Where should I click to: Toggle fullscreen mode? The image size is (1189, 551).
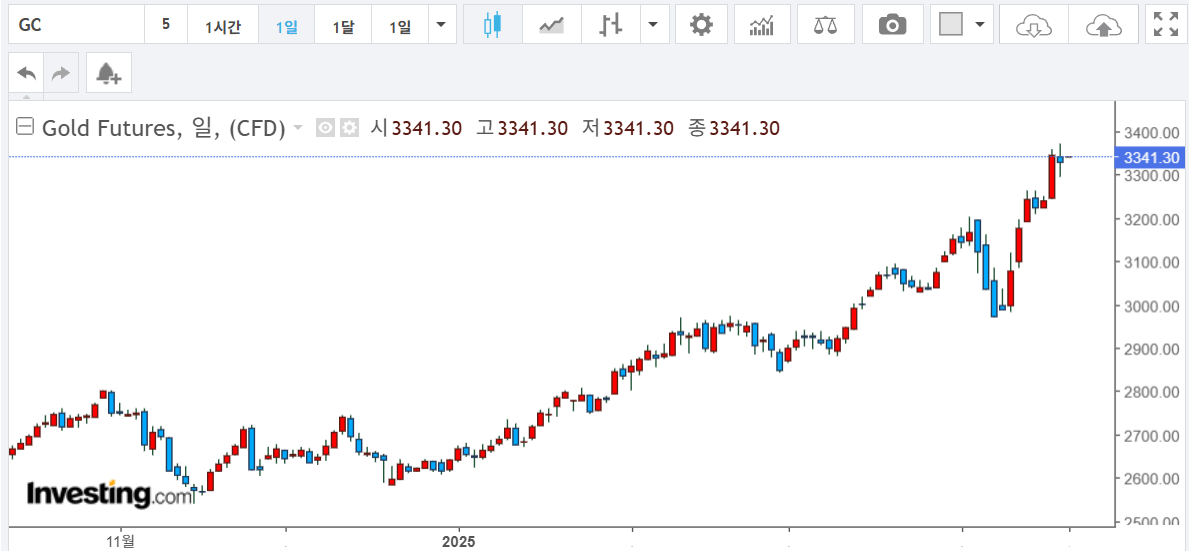tap(1165, 25)
